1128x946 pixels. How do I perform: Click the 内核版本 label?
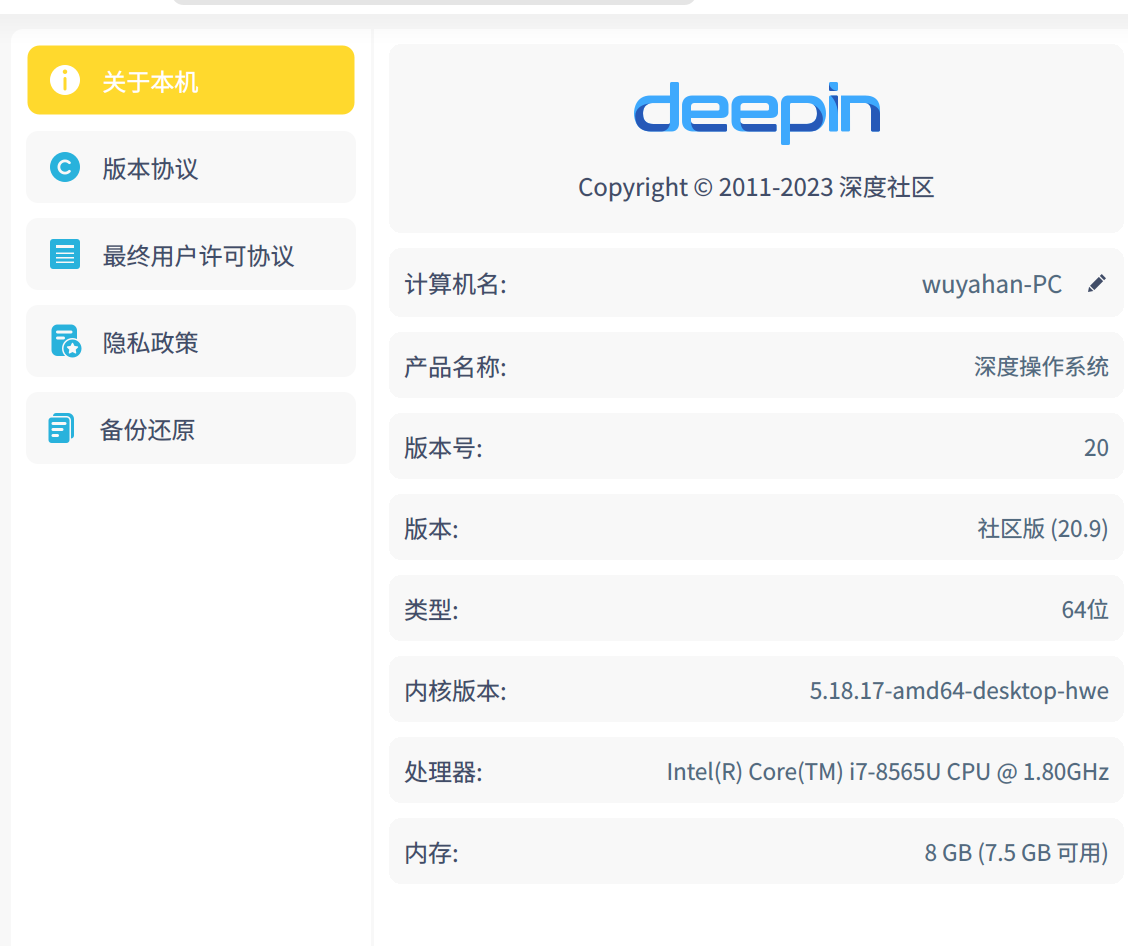click(x=455, y=691)
